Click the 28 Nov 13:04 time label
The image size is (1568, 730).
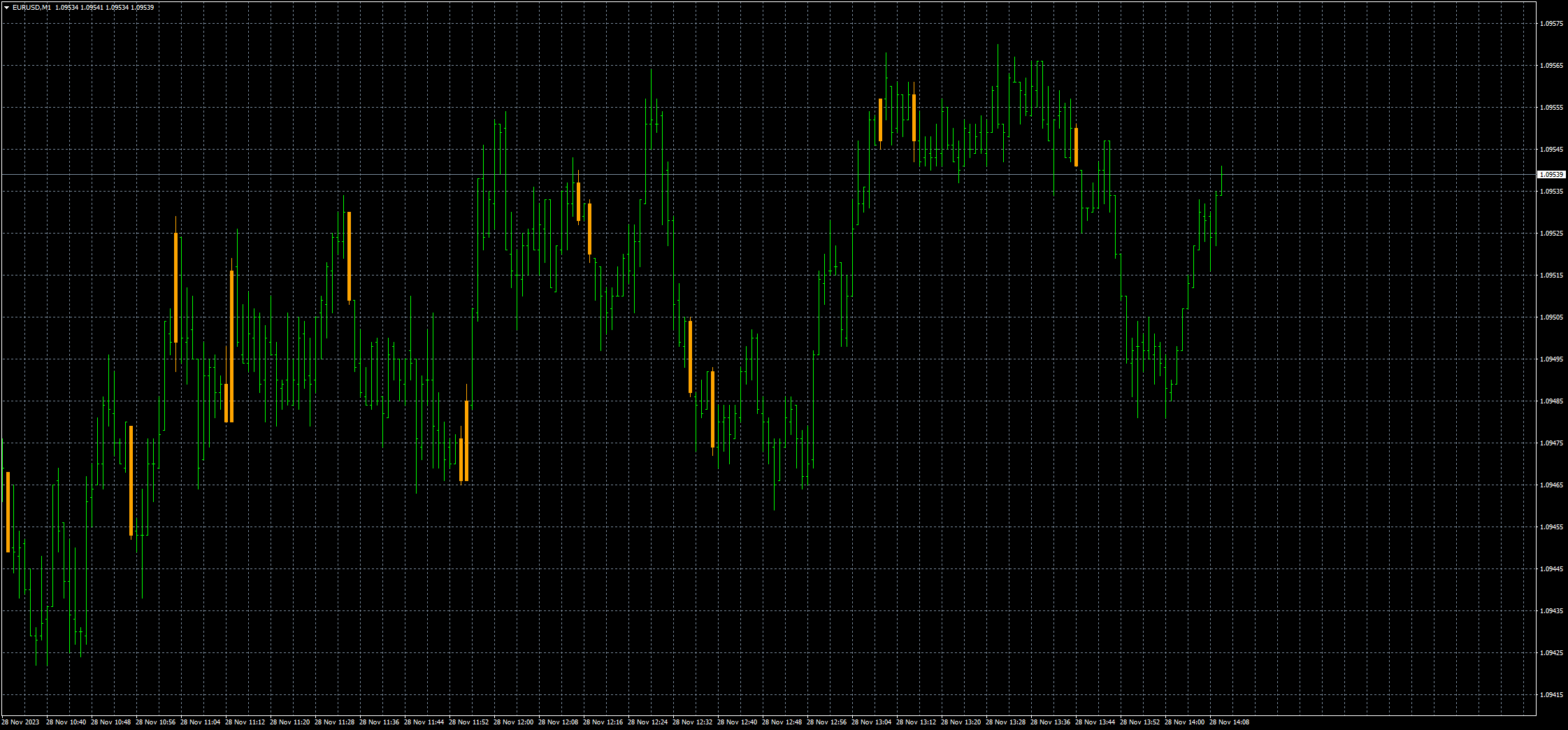click(872, 722)
